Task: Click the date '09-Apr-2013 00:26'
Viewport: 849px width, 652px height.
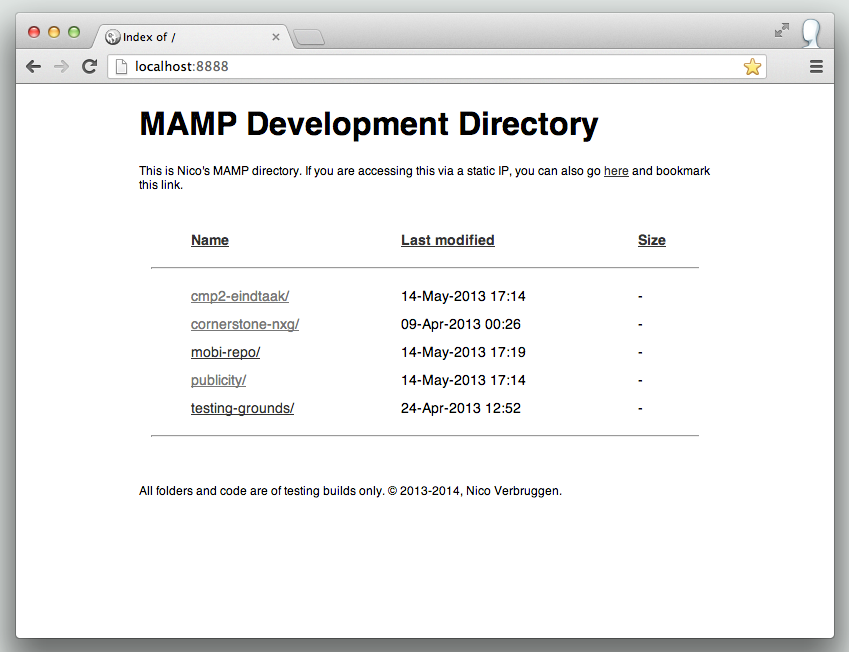Action: [x=461, y=324]
